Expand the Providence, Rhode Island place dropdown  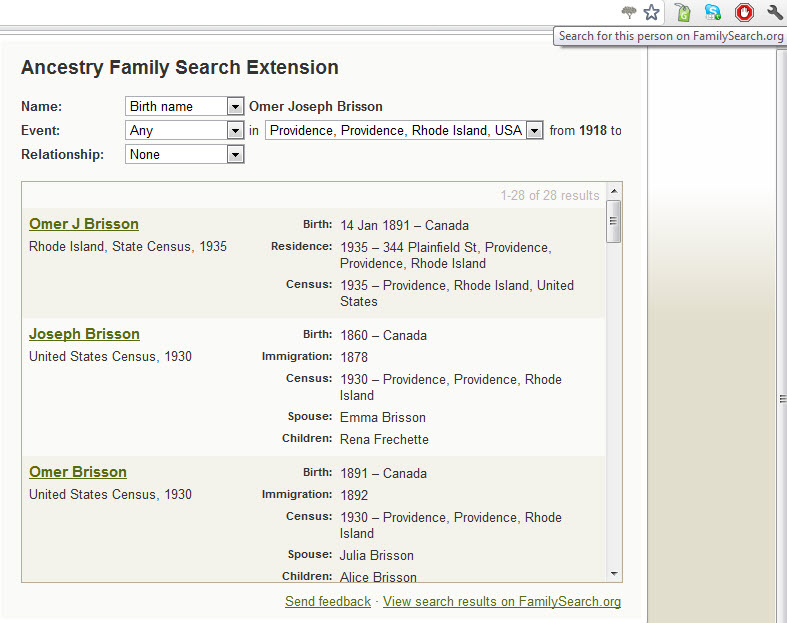pyautogui.click(x=404, y=131)
